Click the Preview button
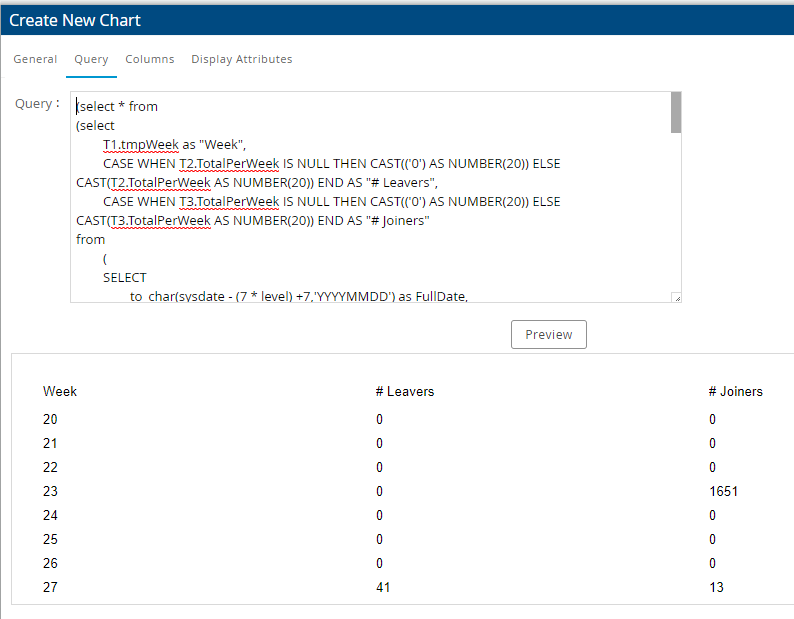Image resolution: width=794 pixels, height=619 pixels. (548, 334)
